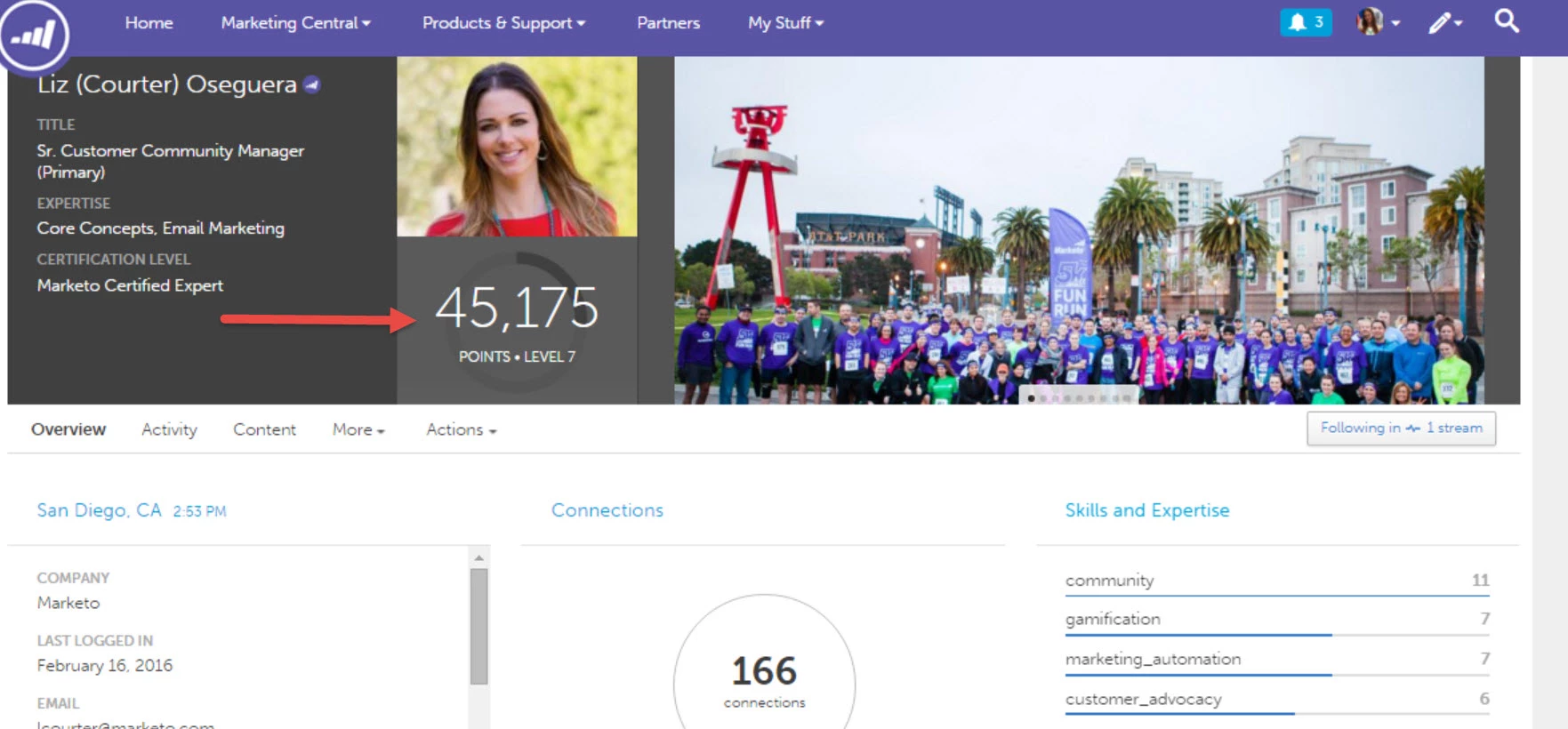Click the Marketo company value
This screenshot has width=1568, height=729.
(68, 603)
